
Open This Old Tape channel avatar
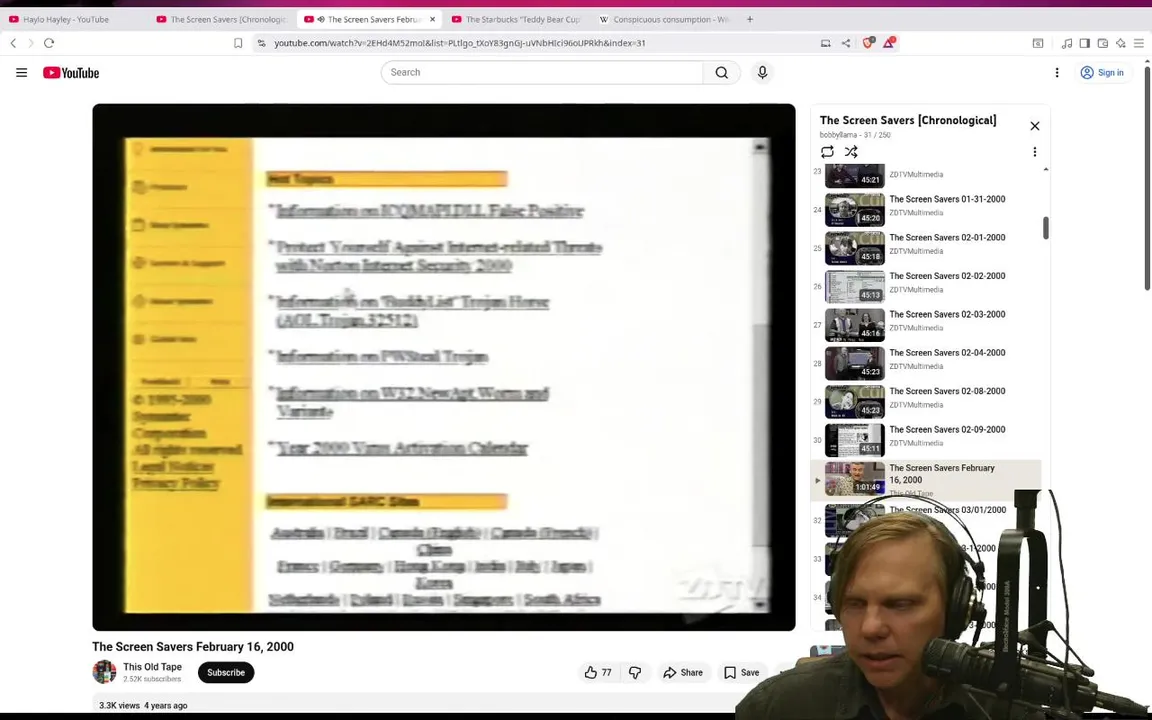[104, 672]
